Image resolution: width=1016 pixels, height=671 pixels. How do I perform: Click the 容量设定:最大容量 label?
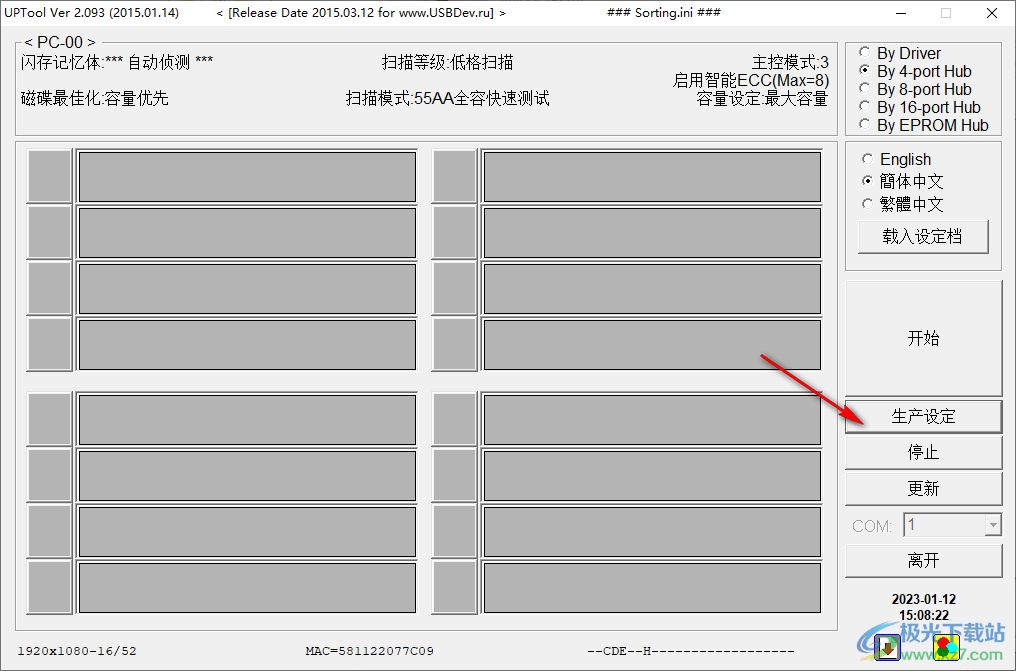(763, 98)
